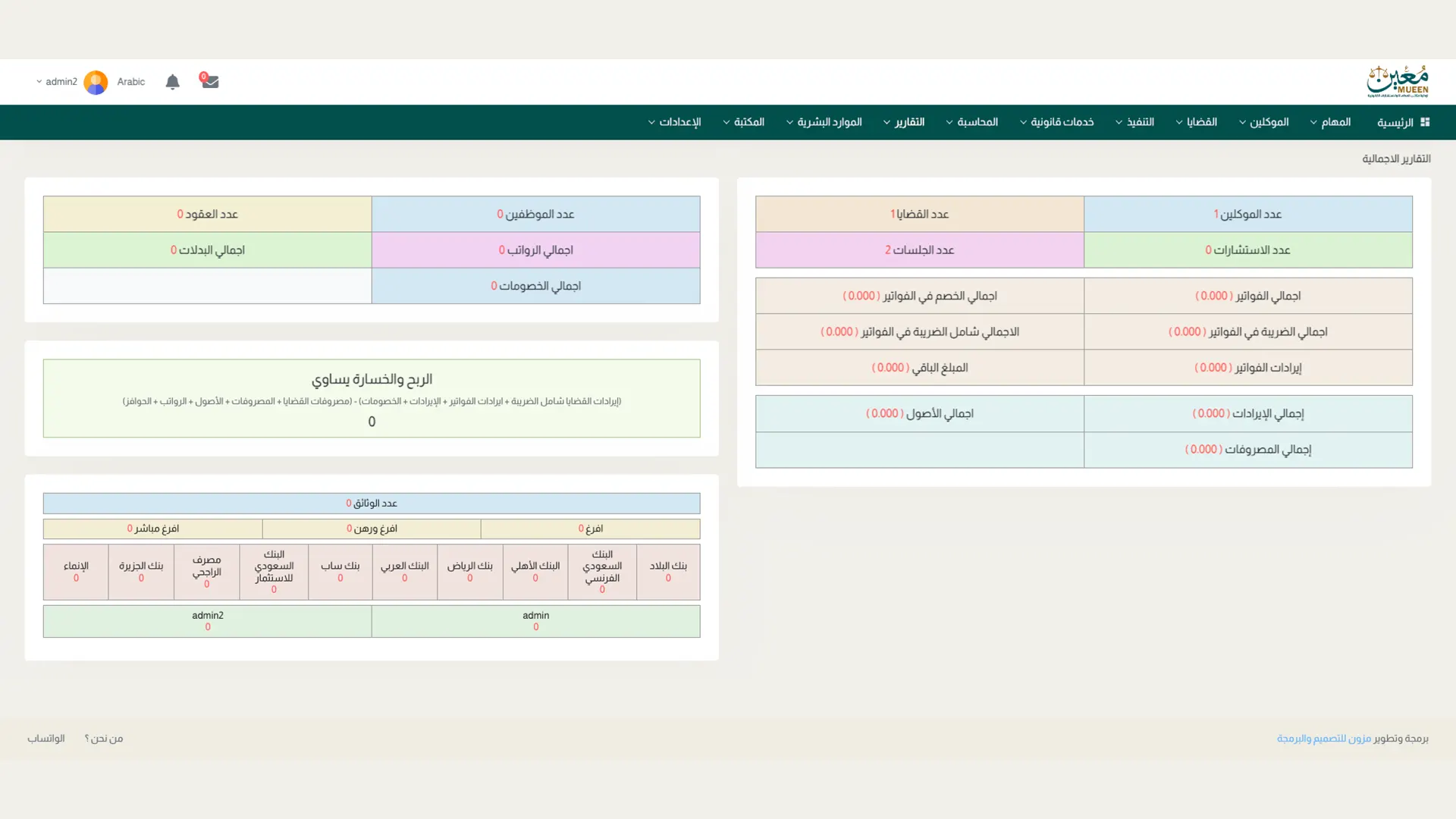Click the عدد الموكلين blue tile
The image size is (1456, 819).
coord(1247,214)
